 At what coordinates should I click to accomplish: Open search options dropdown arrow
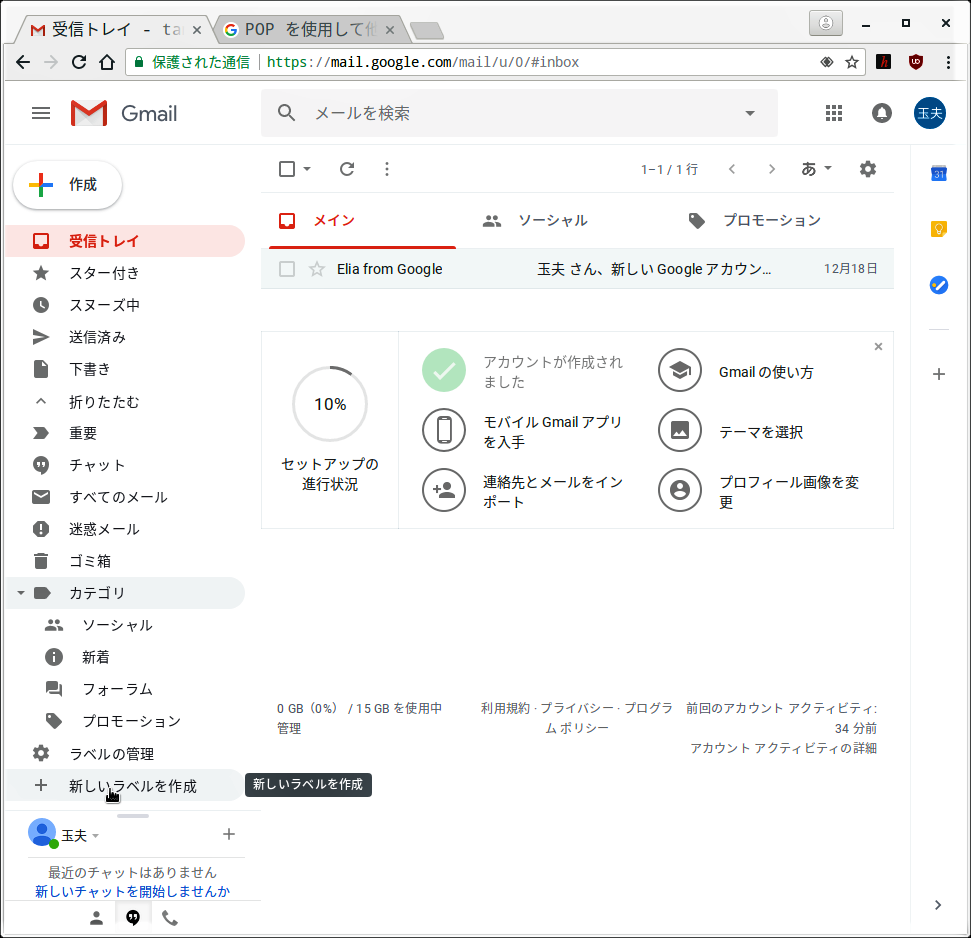coord(750,113)
